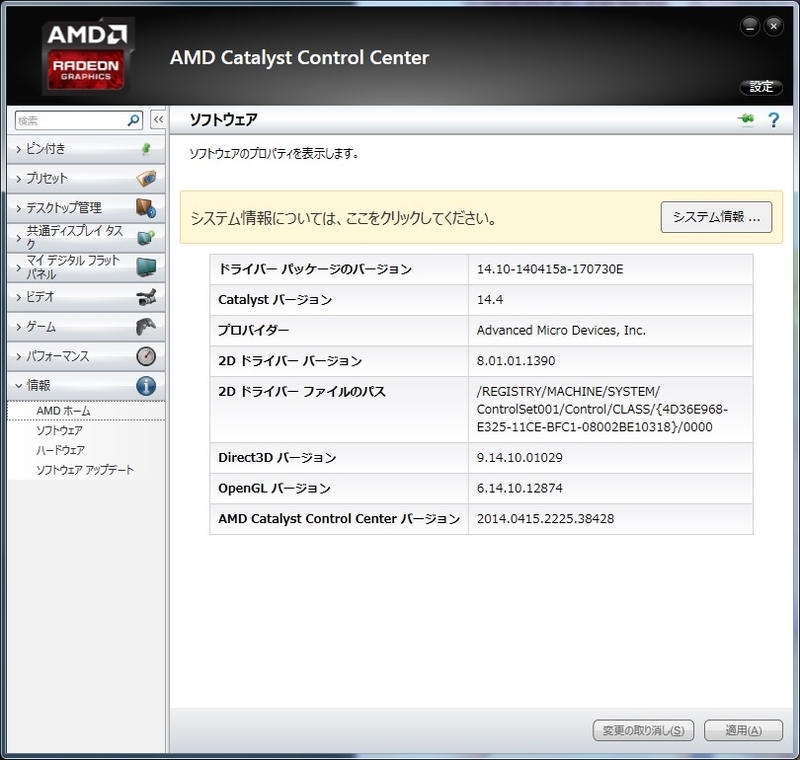Click Advanced Micro Devices, Inc. provider value
Screen dimensions: 800x760
tap(561, 331)
